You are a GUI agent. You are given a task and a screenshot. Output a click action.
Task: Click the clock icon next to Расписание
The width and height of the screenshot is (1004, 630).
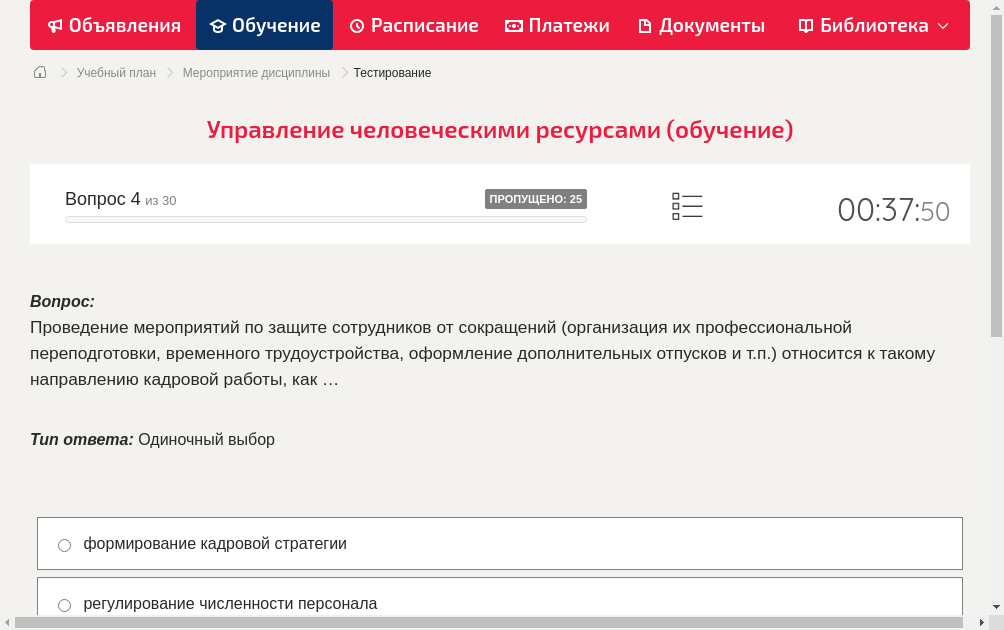356,25
